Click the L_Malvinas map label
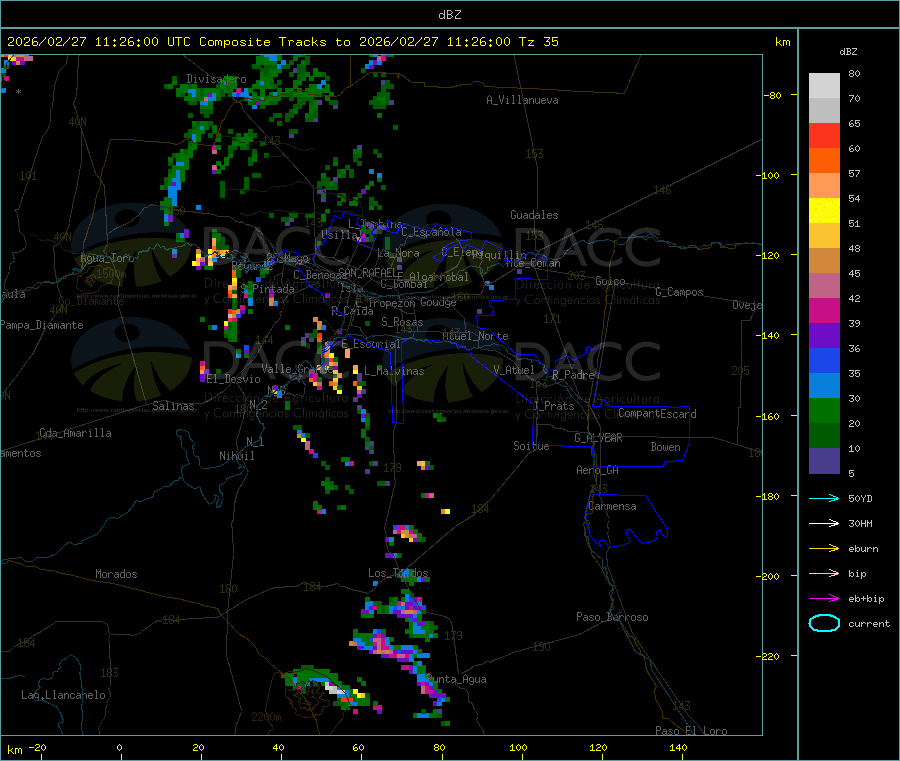Image resolution: width=900 pixels, height=761 pixels. 394,371
